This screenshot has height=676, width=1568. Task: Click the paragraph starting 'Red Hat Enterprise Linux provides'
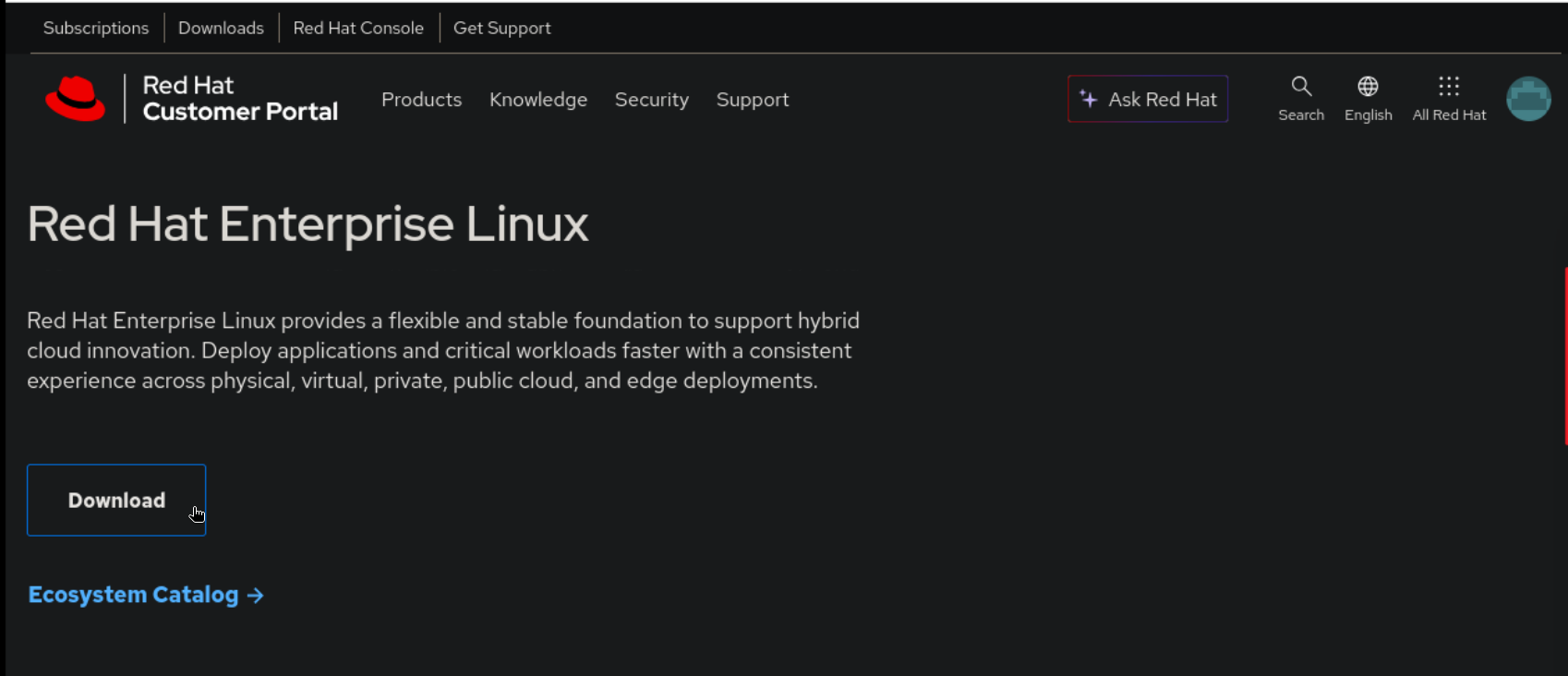(443, 351)
